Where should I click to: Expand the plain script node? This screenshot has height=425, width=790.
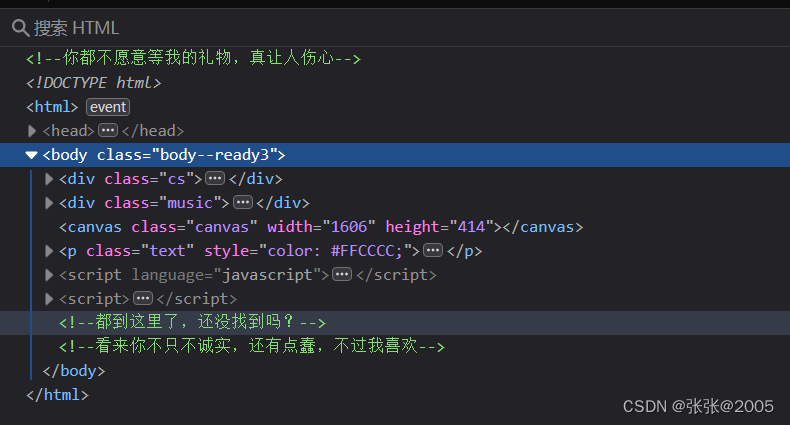(48, 299)
